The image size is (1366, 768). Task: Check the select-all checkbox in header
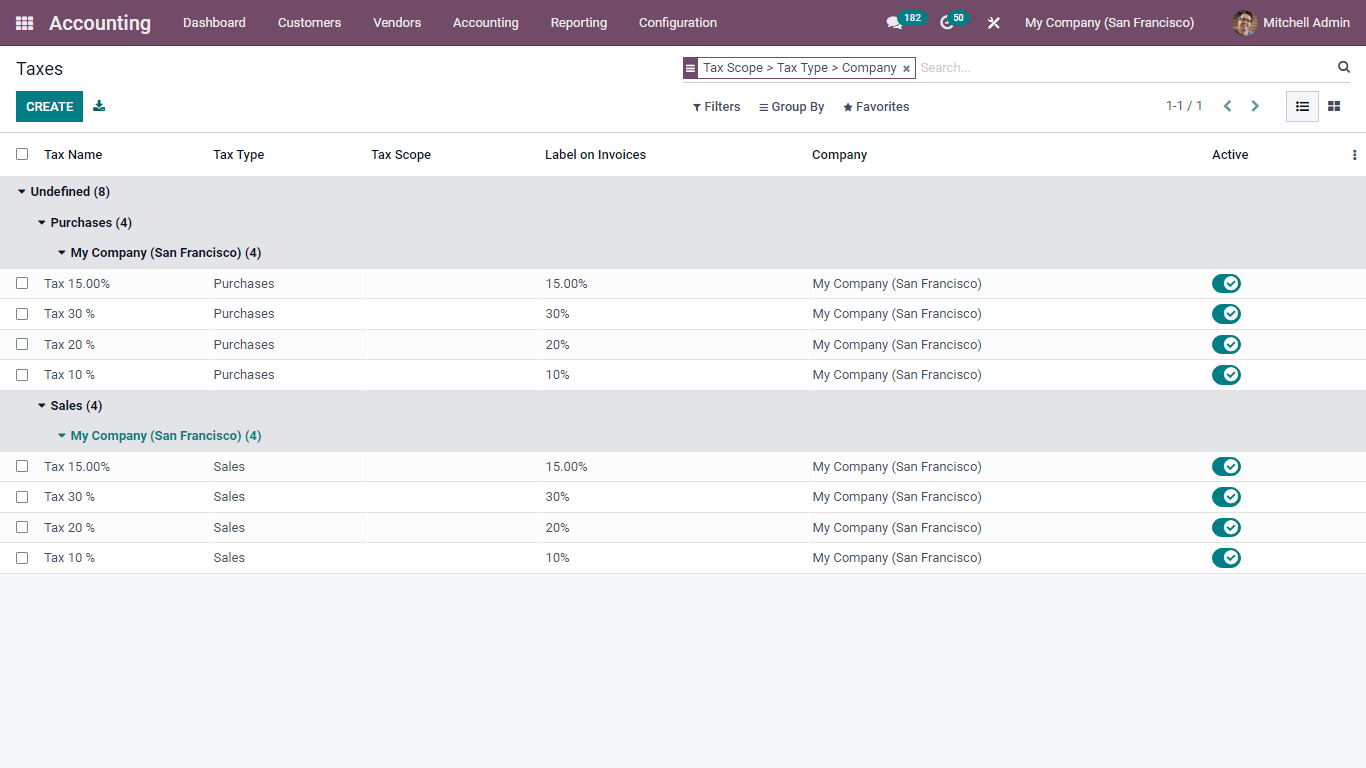[22, 154]
